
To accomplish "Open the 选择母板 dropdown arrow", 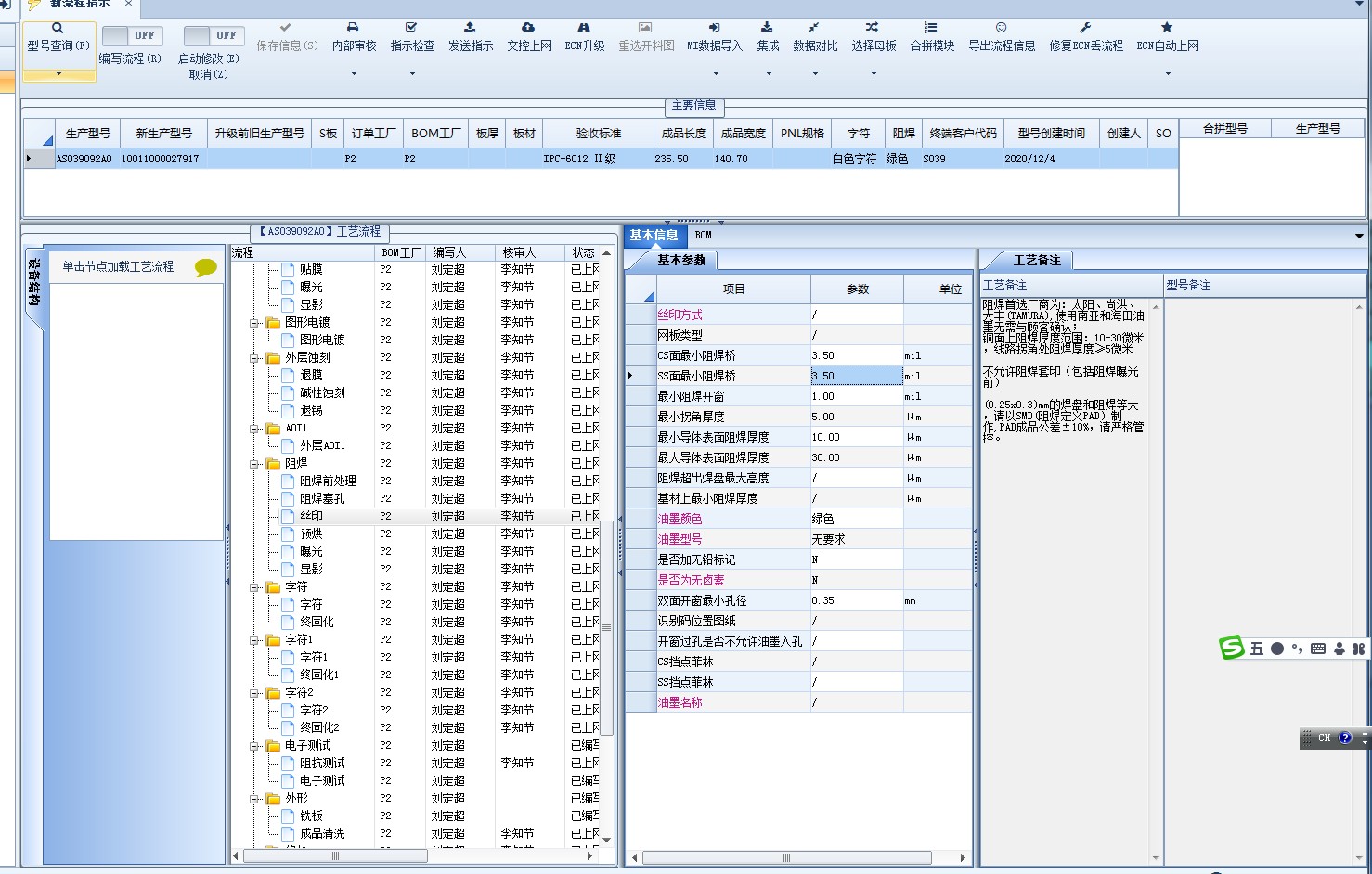I will (874, 73).
